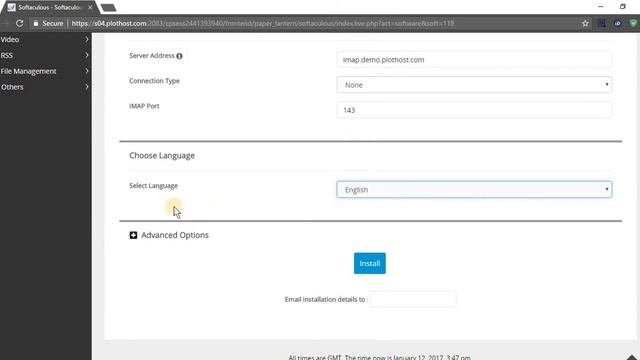640x360 pixels.
Task: Open the blue square browser extension icon
Action: coord(601,23)
